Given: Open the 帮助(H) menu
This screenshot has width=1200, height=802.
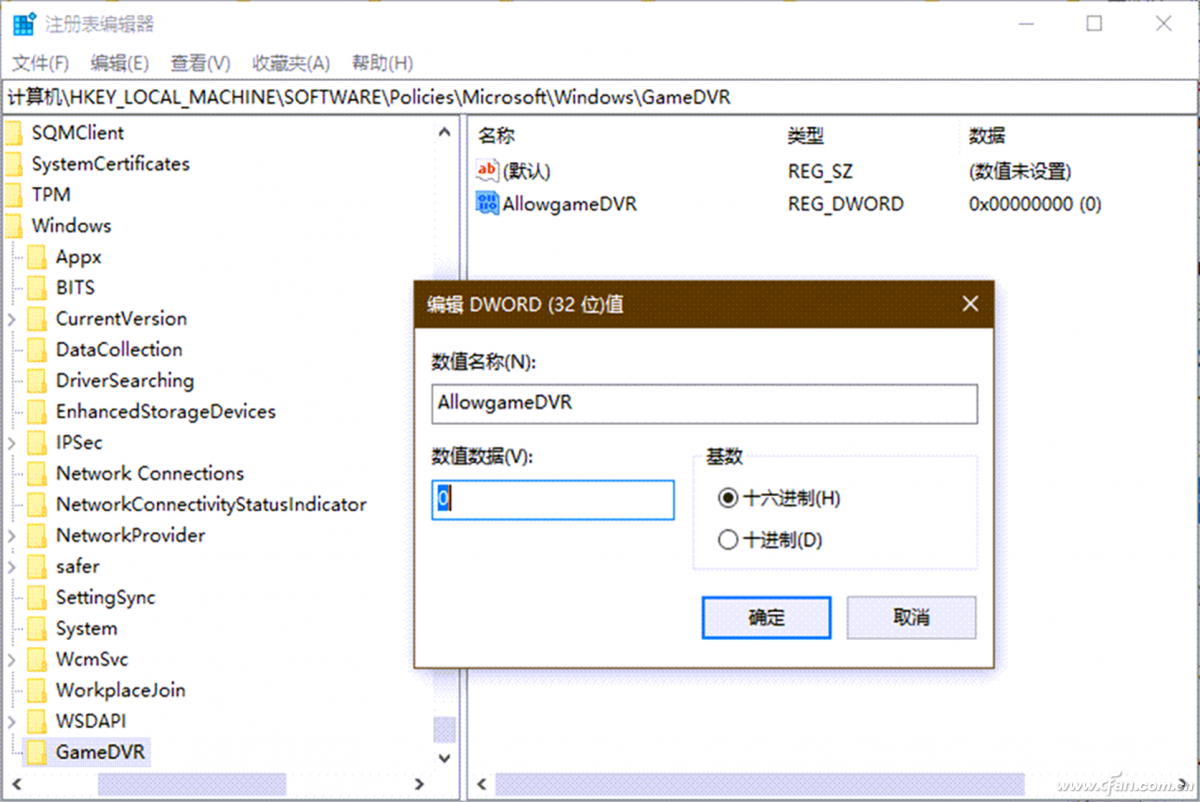Looking at the screenshot, I should click(382, 63).
